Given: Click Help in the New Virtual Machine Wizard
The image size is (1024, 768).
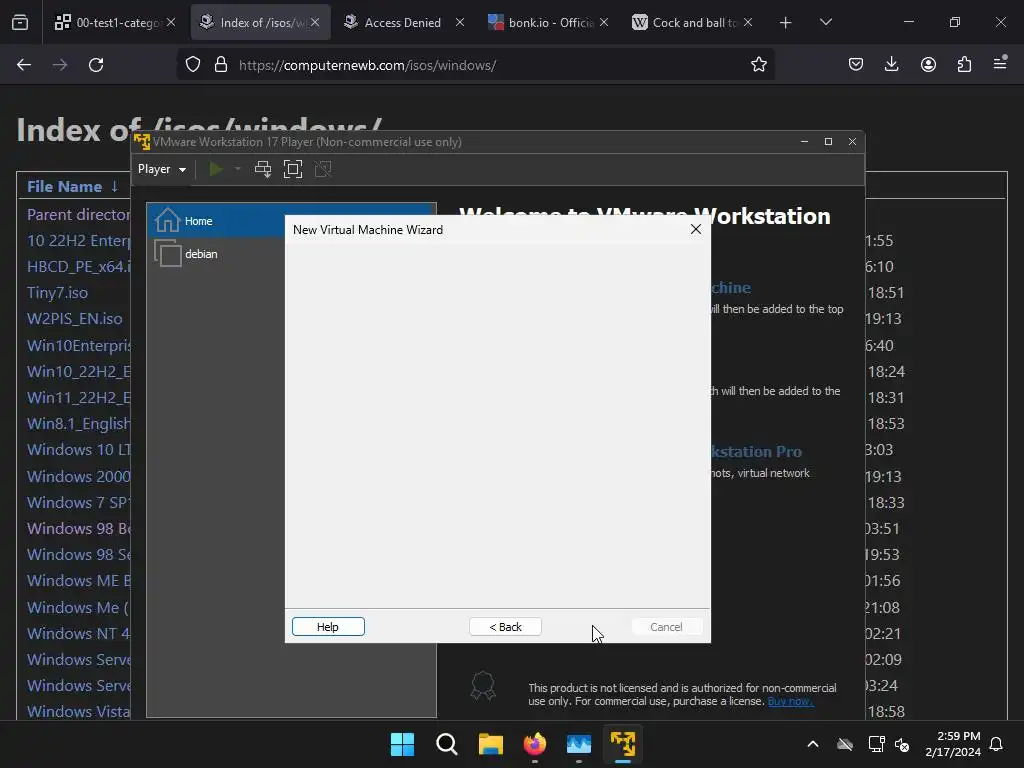Looking at the screenshot, I should click(x=328, y=627).
